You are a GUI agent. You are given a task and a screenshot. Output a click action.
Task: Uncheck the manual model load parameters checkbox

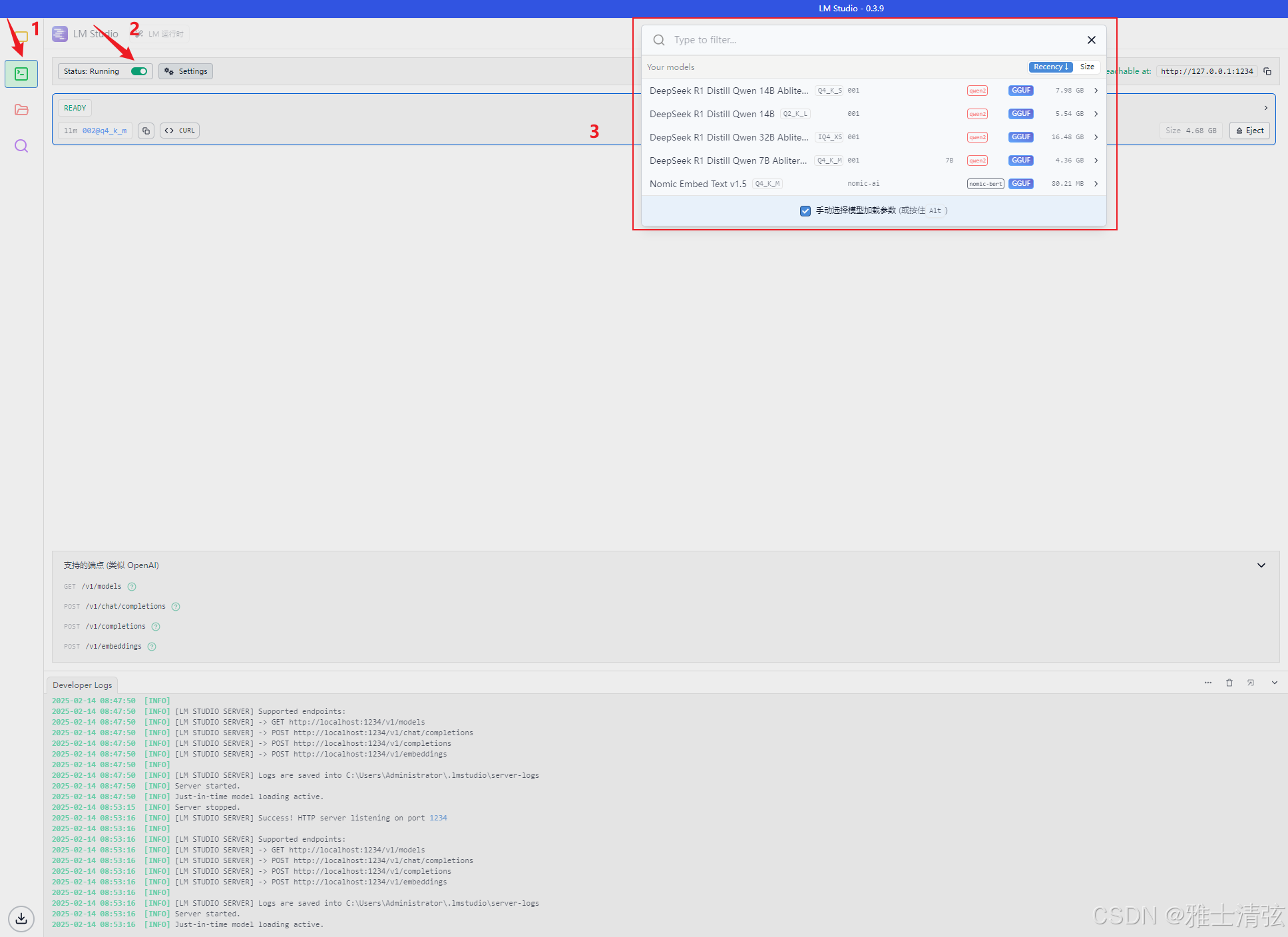805,210
